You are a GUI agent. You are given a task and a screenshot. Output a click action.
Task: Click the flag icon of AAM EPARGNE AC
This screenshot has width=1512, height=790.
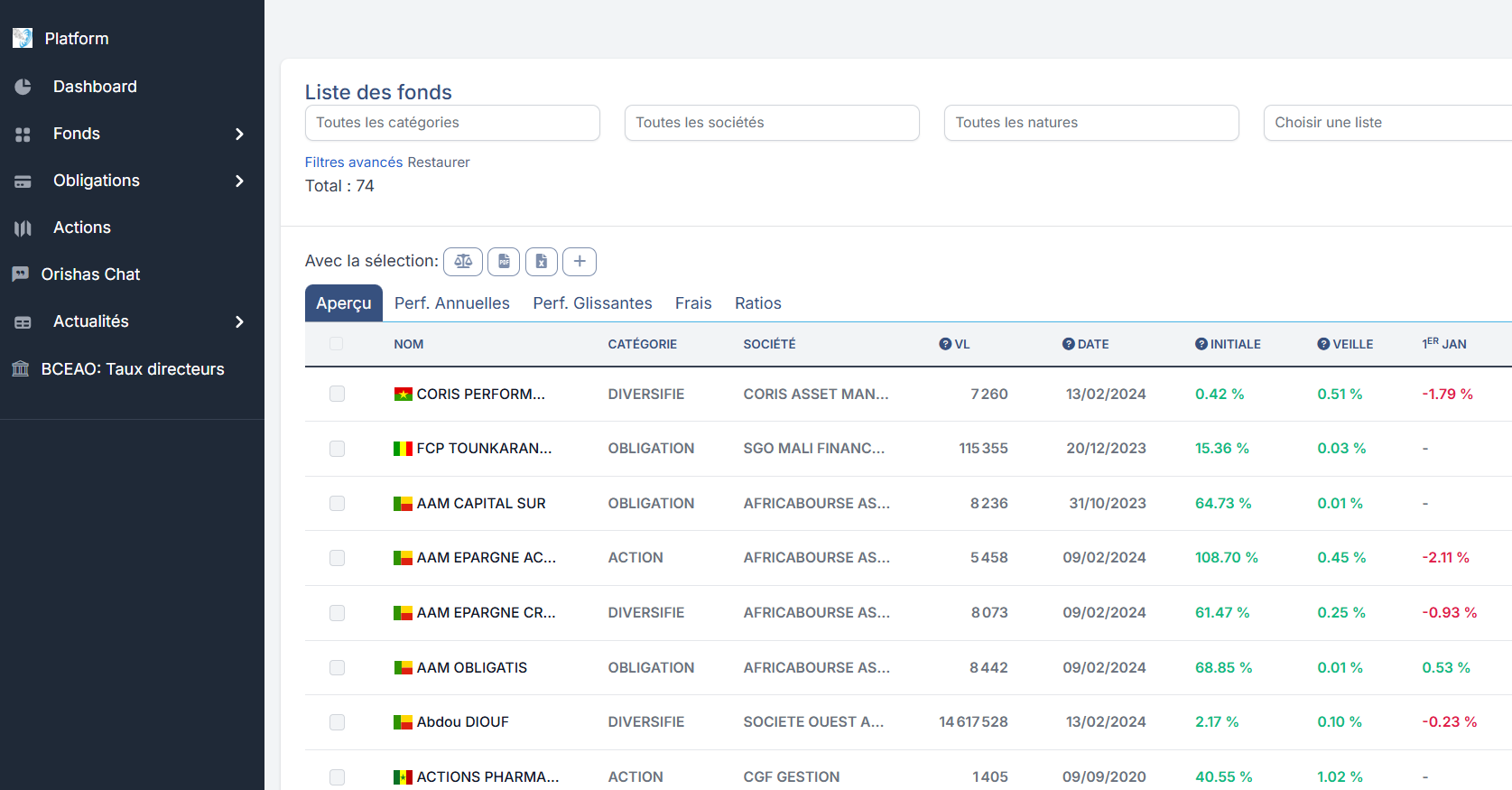coord(404,558)
